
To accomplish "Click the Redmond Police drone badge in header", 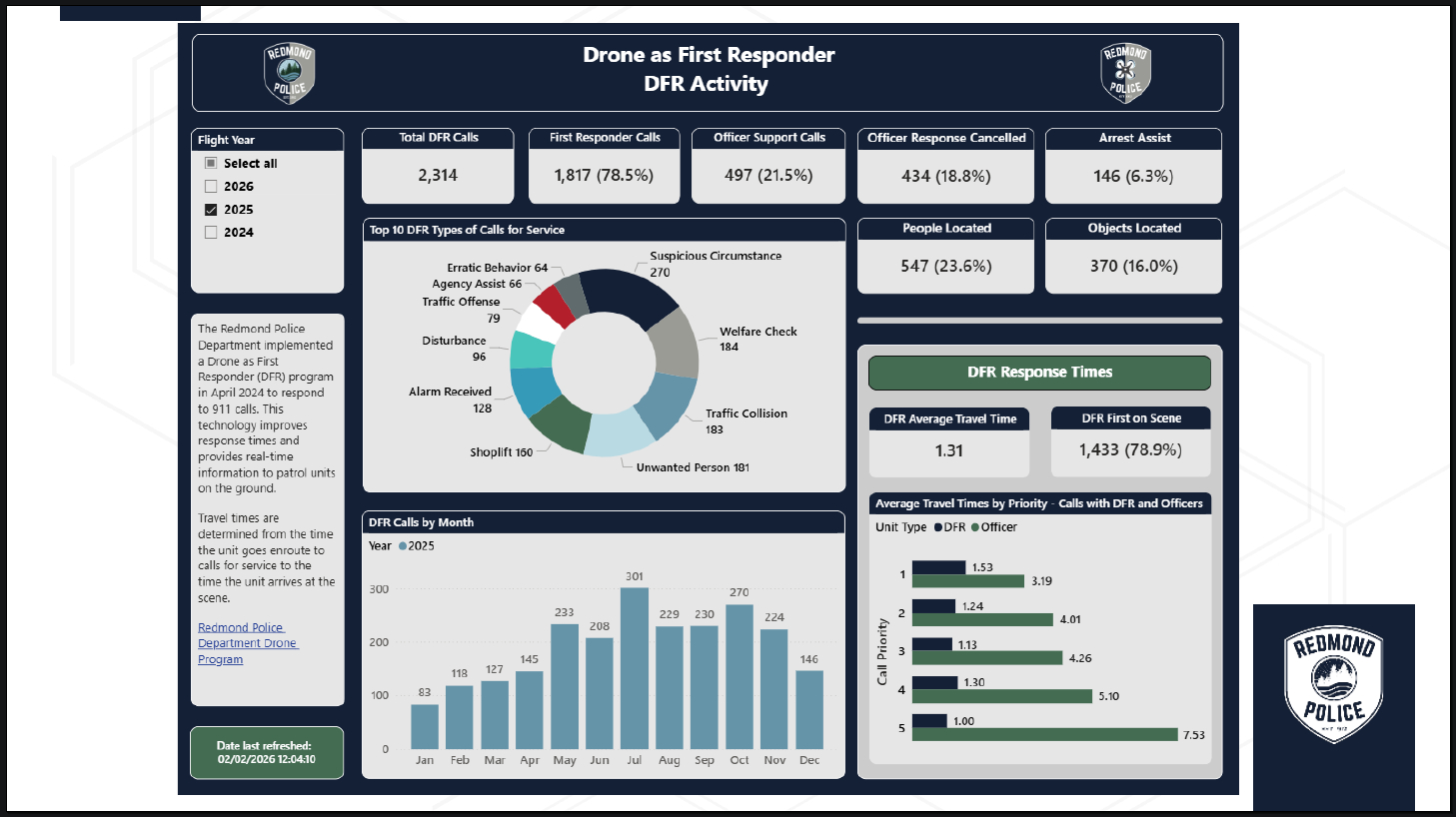I will (1125, 73).
